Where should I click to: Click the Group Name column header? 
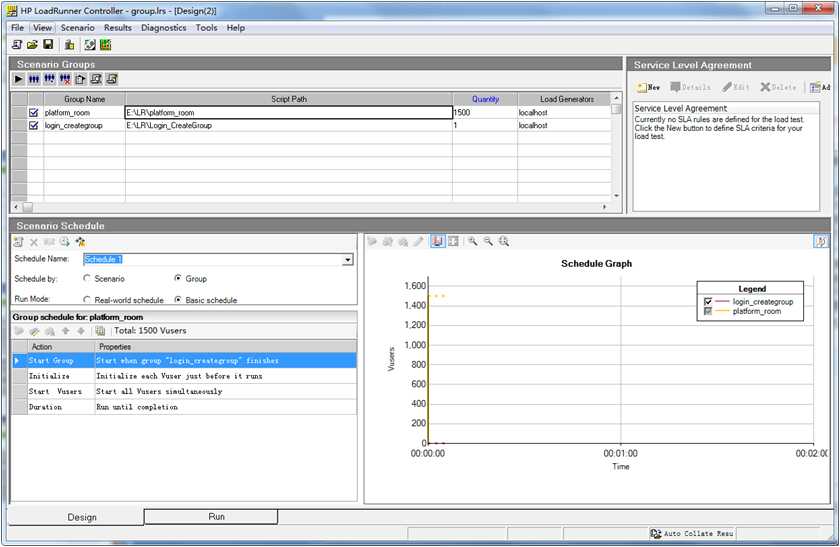click(x=85, y=99)
